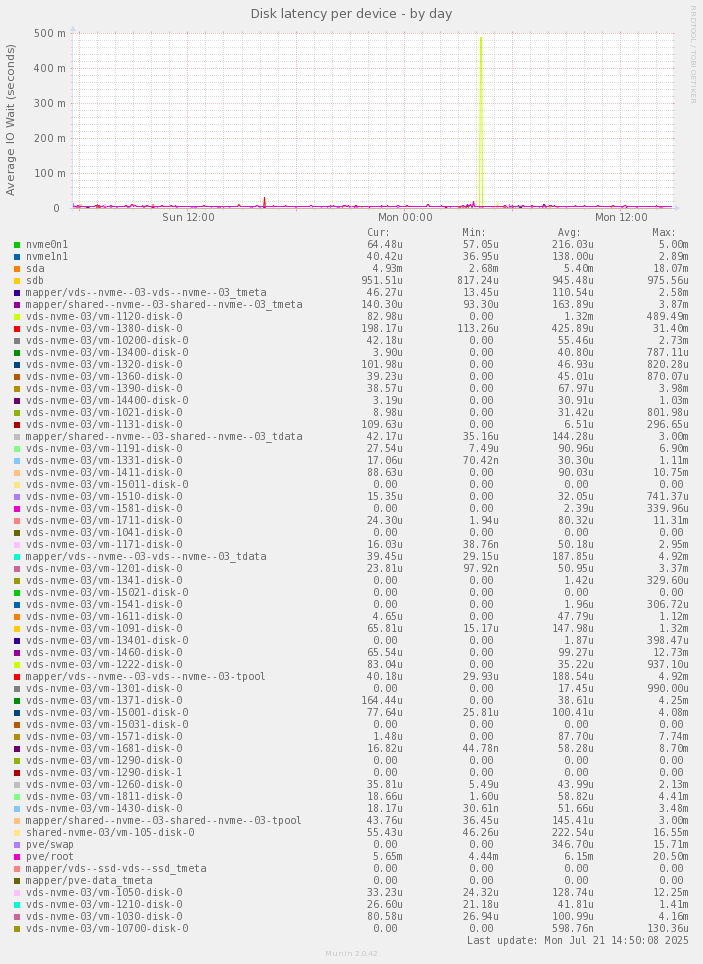Click the '12.73m' max value for vm-1460-disk-0
Image resolution: width=703 pixels, height=964 pixels.
(671, 653)
